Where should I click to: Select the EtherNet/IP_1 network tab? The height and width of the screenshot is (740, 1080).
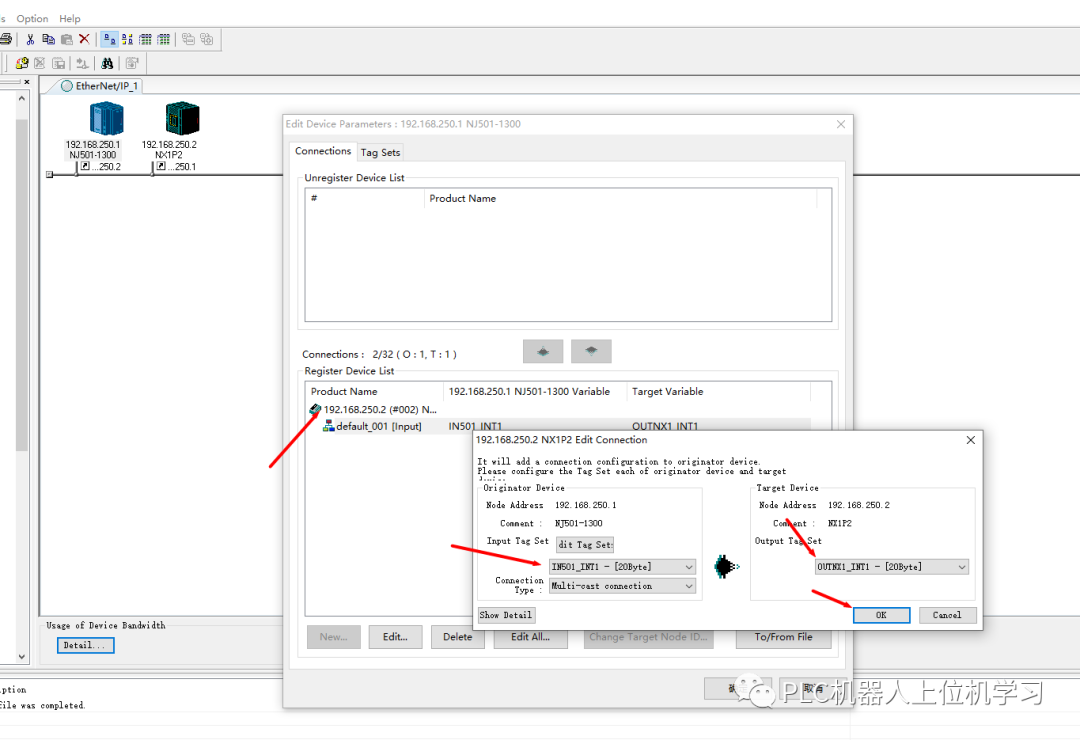click(99, 86)
